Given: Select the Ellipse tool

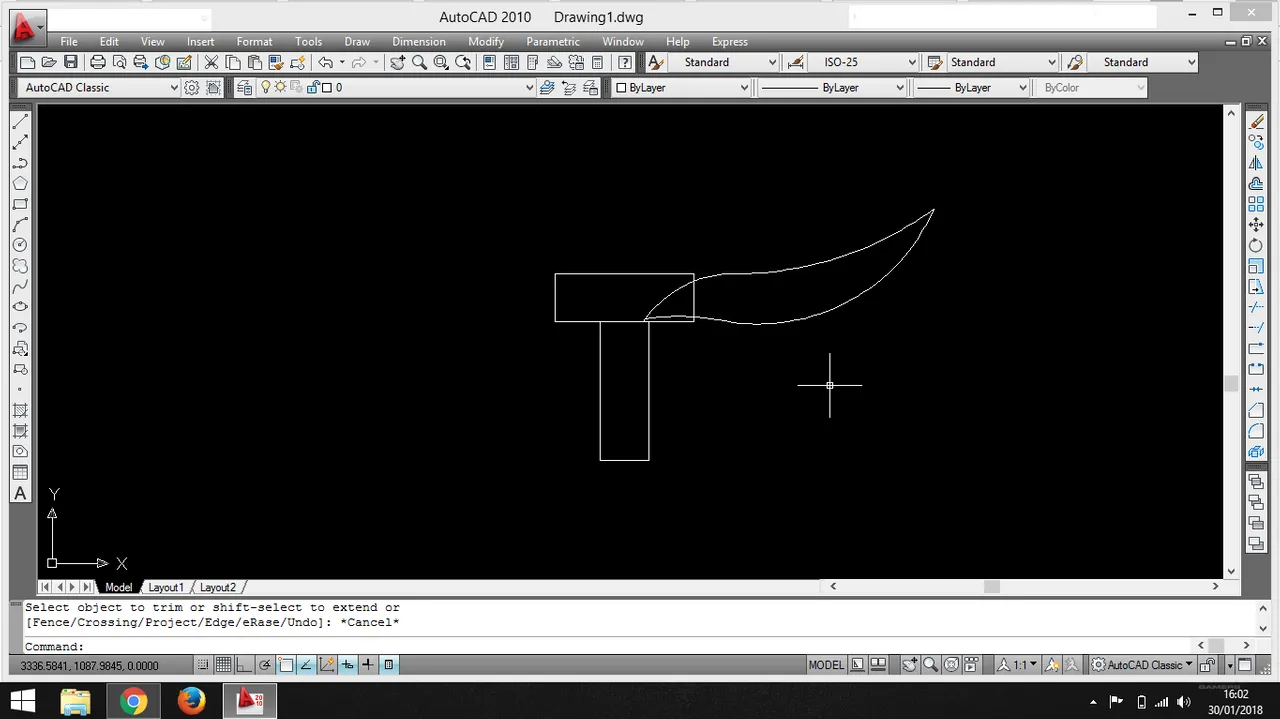Looking at the screenshot, I should pos(20,307).
